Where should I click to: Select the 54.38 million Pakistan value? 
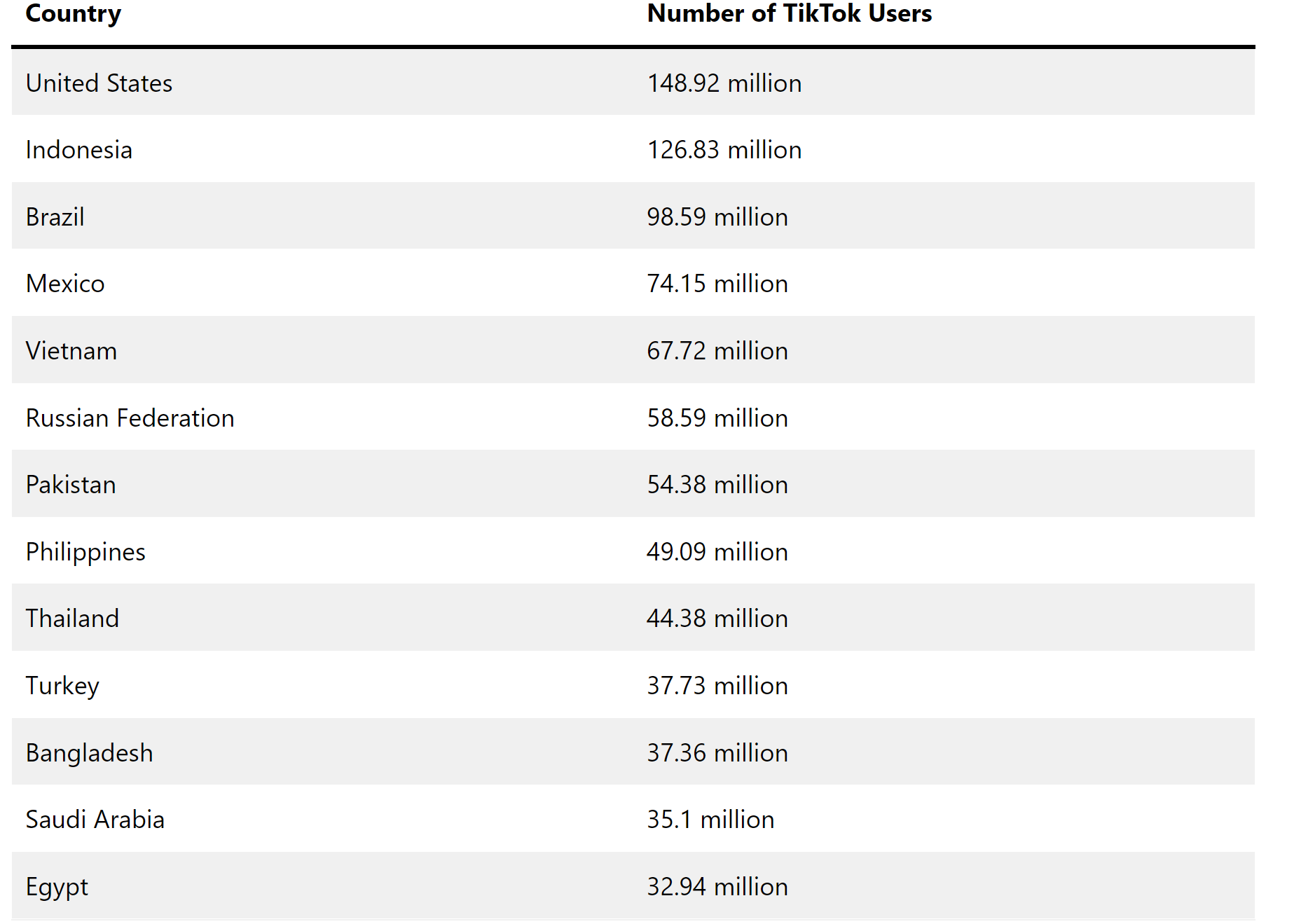pyautogui.click(x=717, y=485)
